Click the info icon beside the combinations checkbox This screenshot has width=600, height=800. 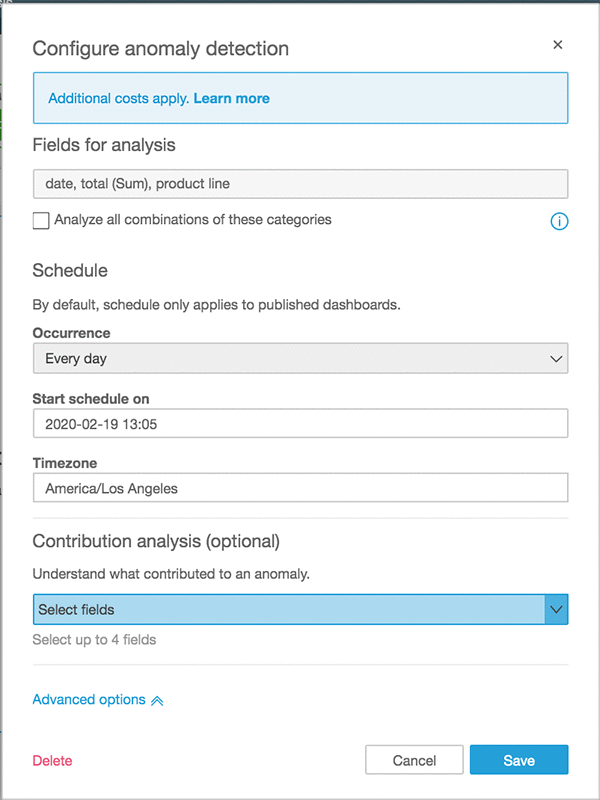pos(559,221)
